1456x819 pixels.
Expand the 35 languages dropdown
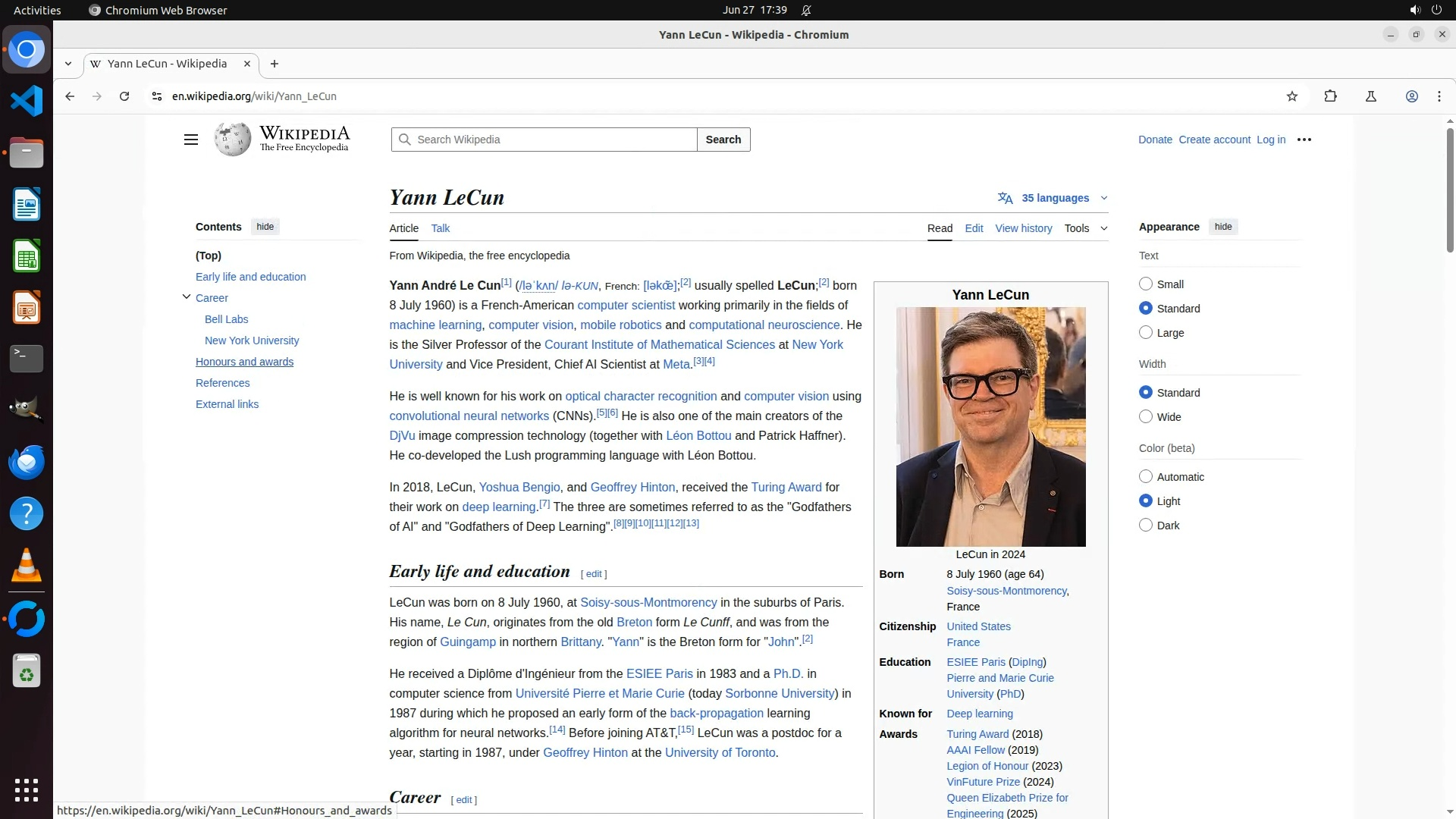pos(1054,198)
